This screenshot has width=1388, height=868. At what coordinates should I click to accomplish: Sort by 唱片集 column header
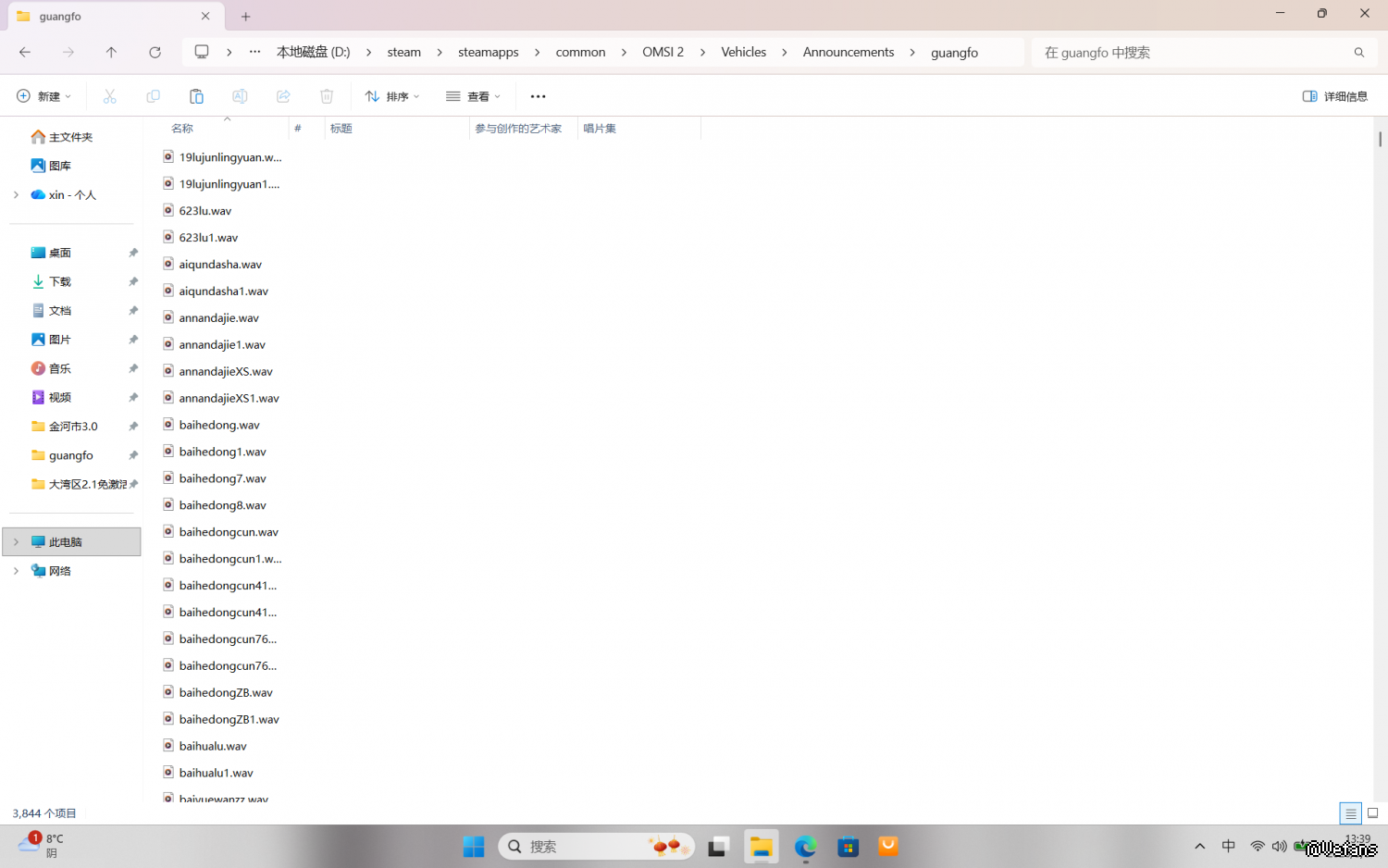click(600, 129)
